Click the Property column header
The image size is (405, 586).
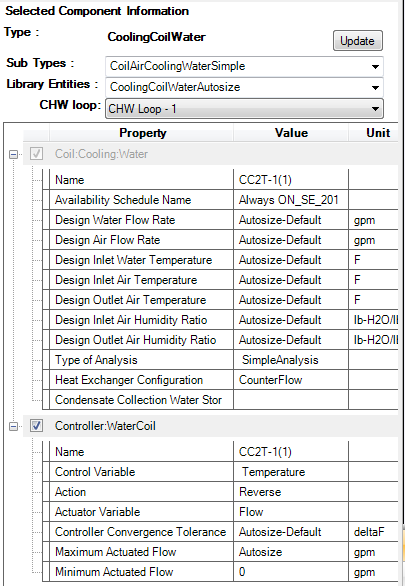click(142, 133)
